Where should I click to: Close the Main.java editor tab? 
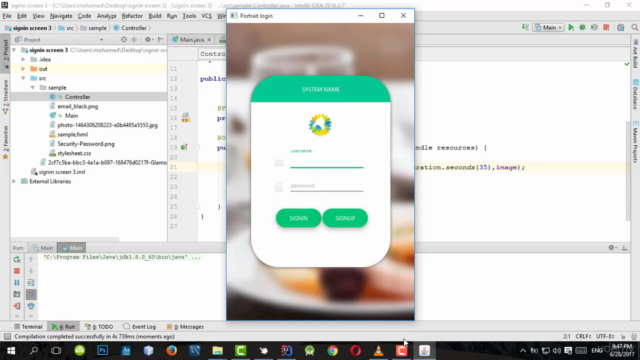(209, 40)
